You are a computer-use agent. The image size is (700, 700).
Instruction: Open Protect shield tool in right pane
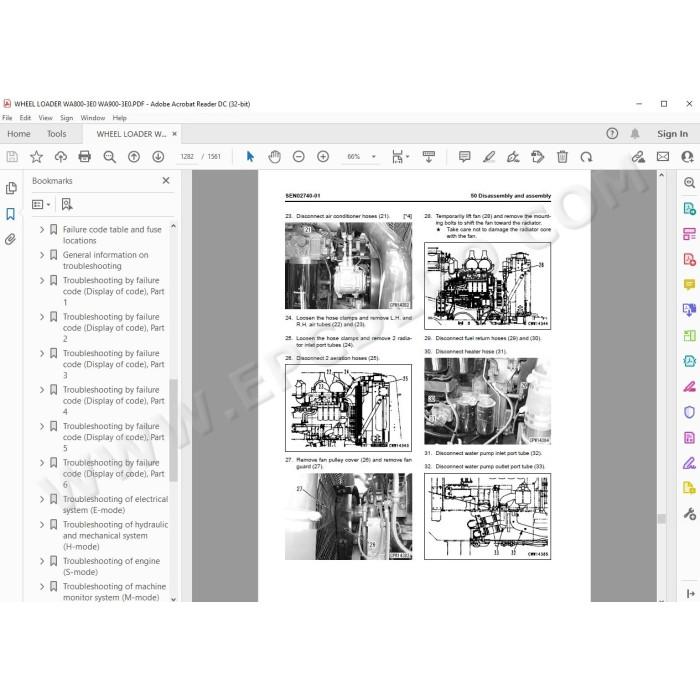[689, 412]
